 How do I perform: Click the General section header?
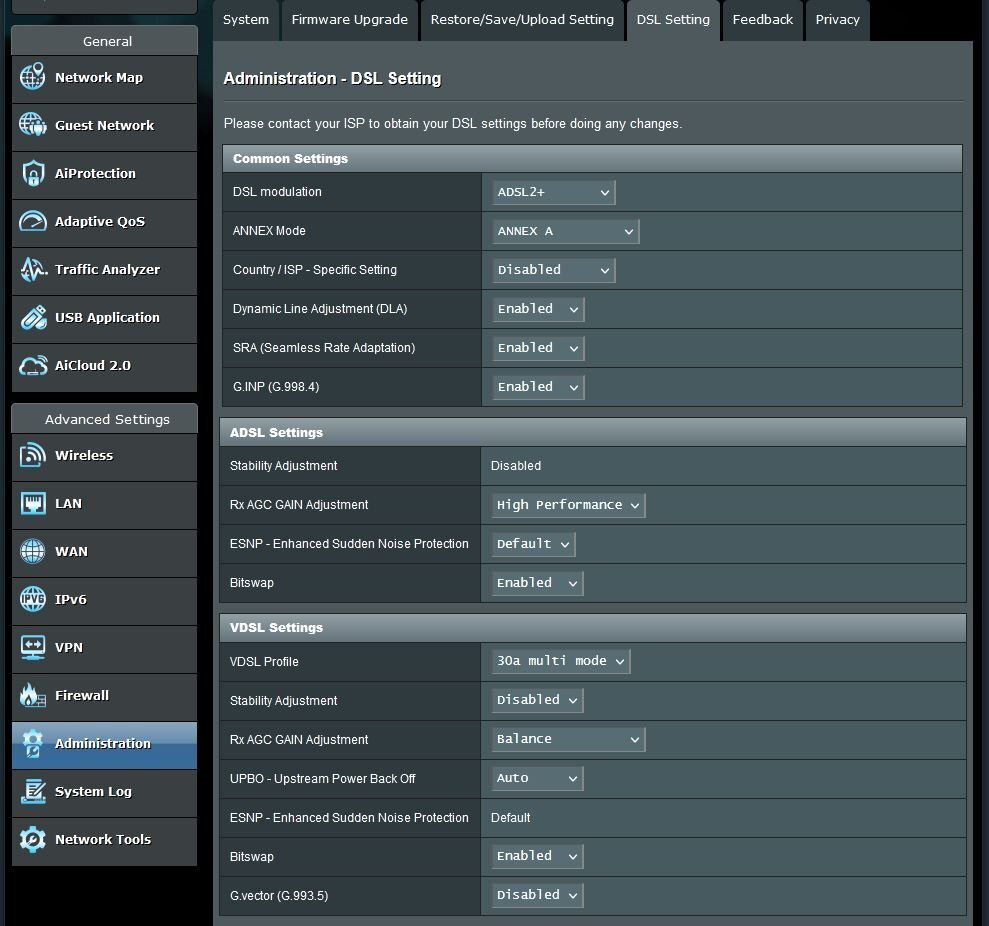(x=105, y=41)
